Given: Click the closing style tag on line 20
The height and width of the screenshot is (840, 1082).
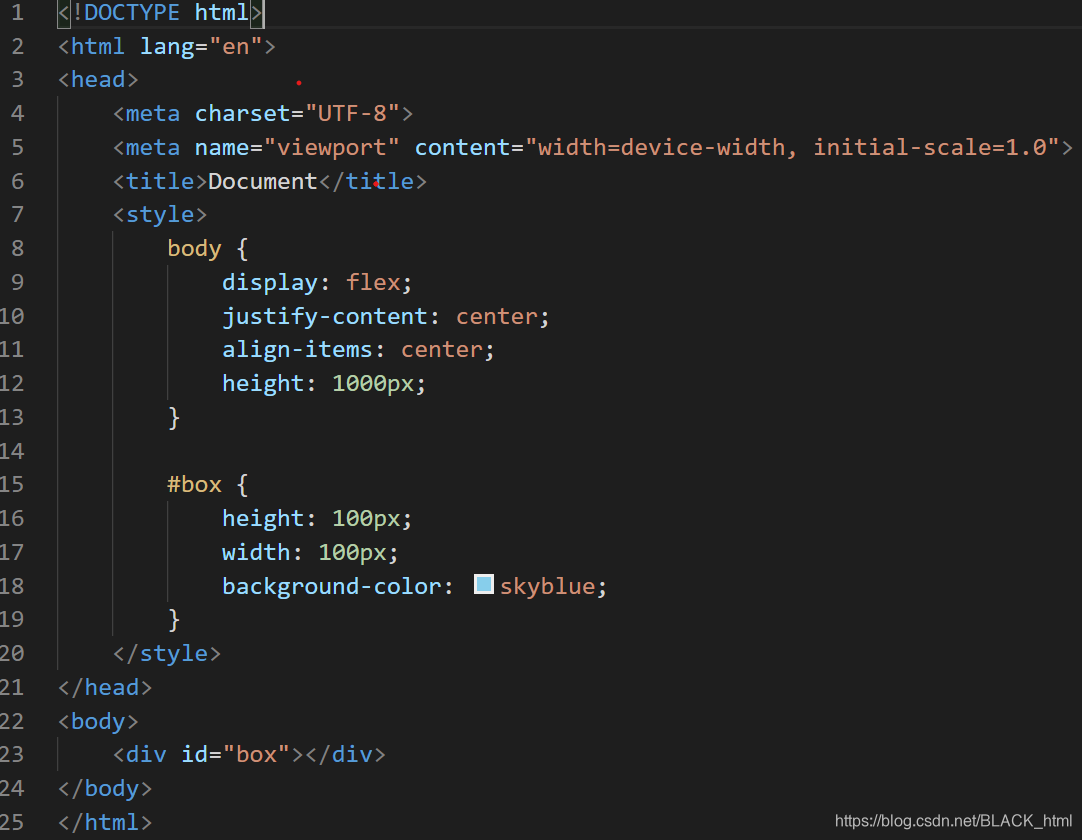Looking at the screenshot, I should point(166,654).
